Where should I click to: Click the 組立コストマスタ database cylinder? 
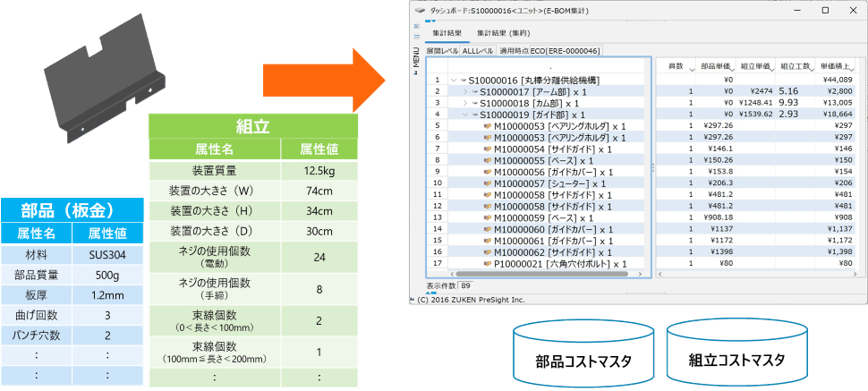(x=736, y=353)
